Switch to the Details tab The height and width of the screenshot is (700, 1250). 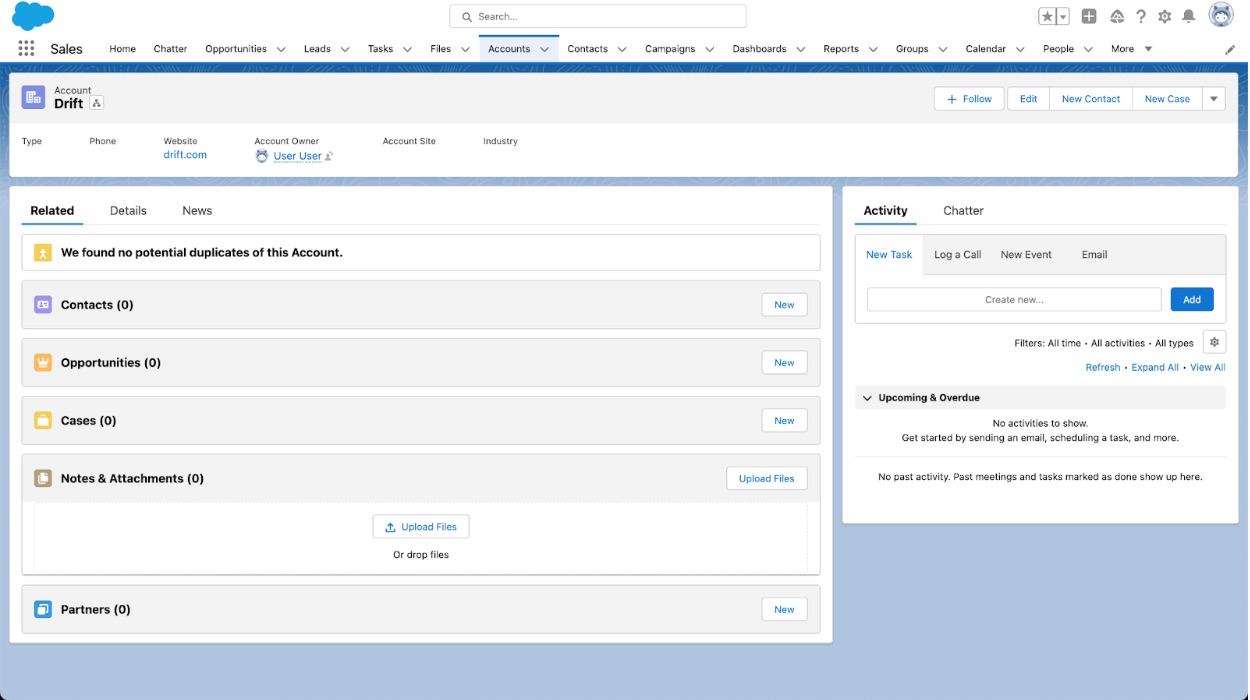(x=128, y=211)
